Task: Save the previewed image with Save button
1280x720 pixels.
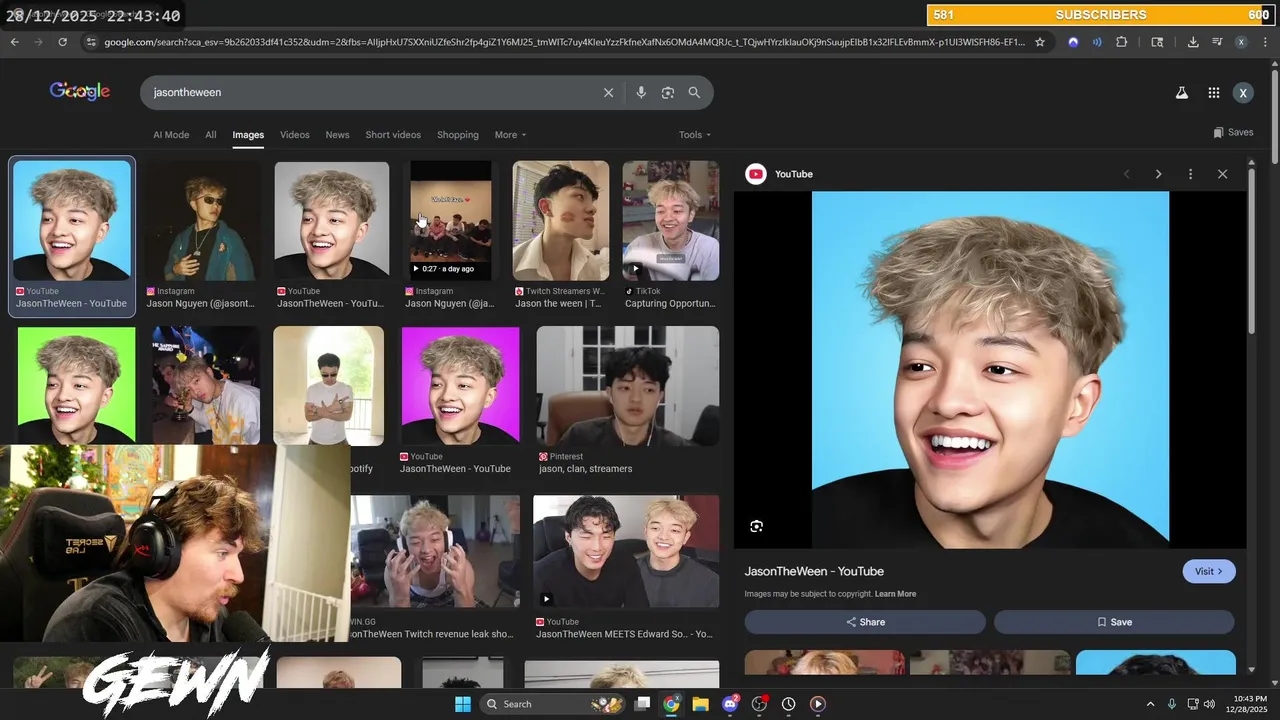Action: 1114,622
